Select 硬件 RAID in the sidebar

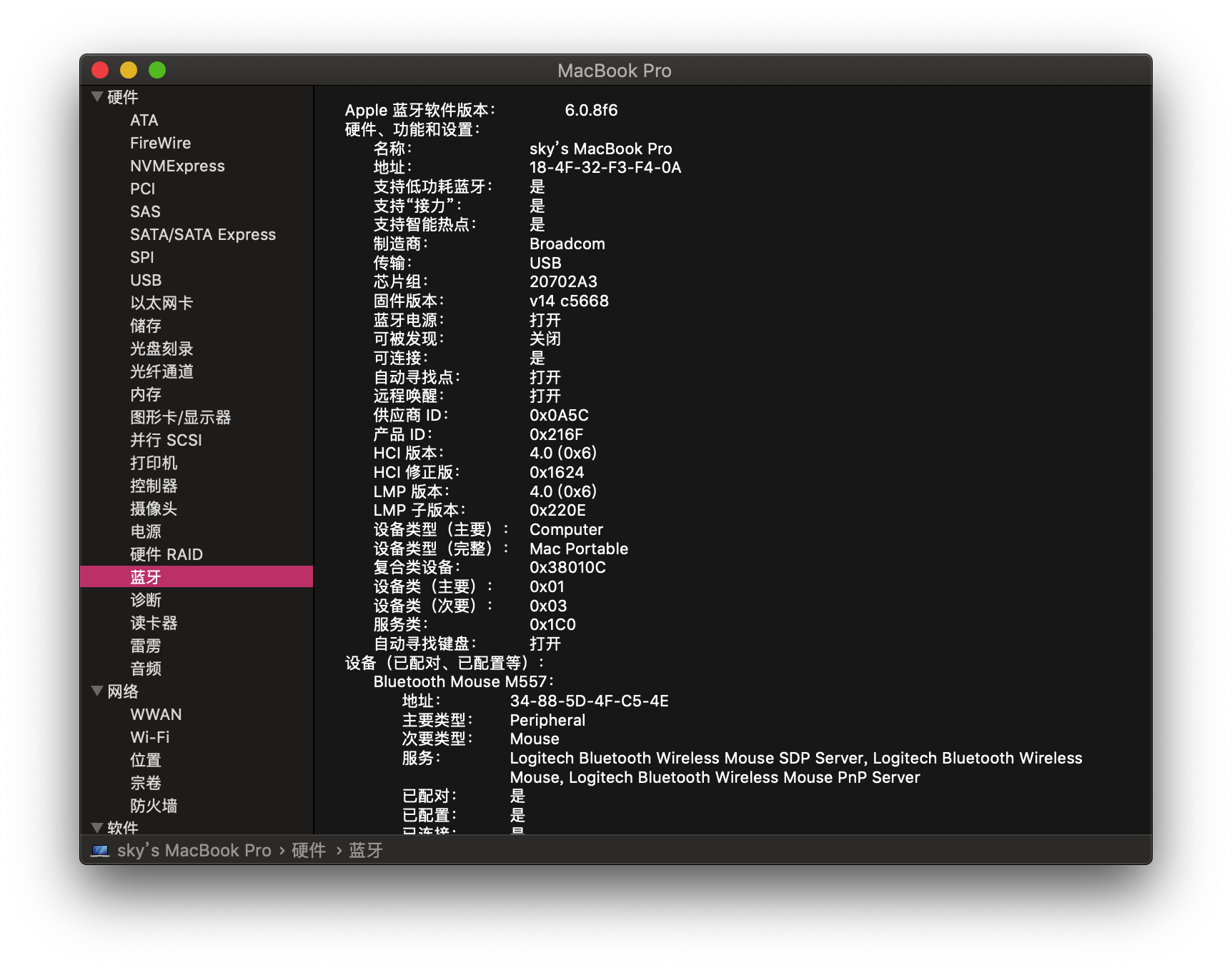pyautogui.click(x=167, y=554)
